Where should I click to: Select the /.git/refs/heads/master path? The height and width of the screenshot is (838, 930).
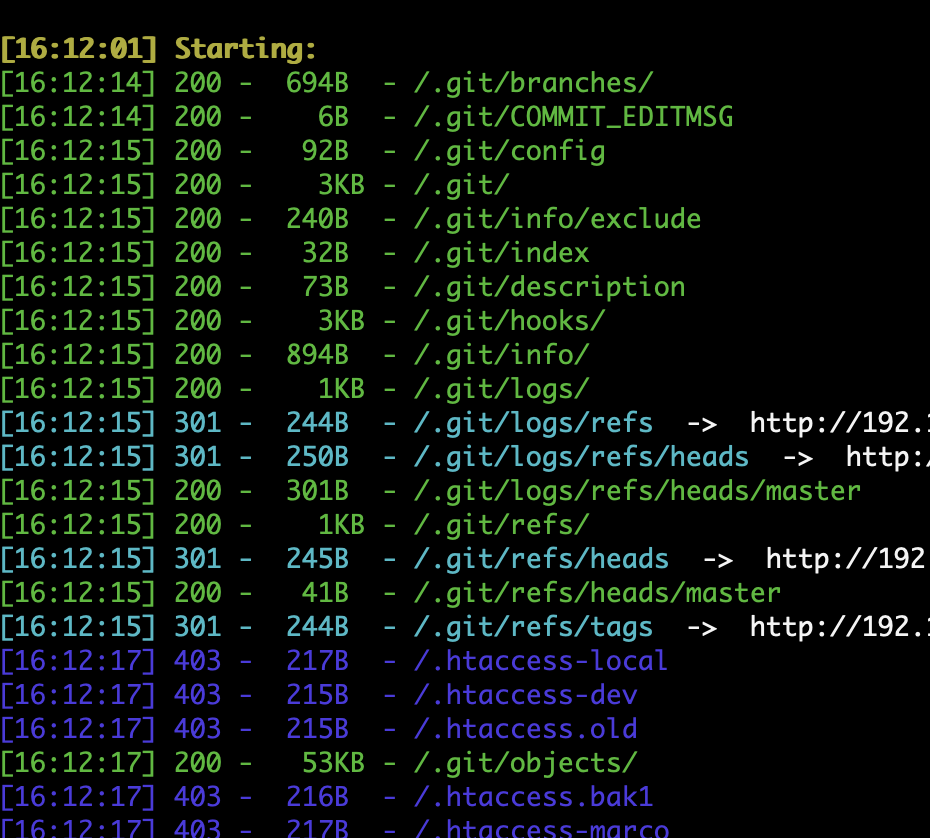click(596, 593)
